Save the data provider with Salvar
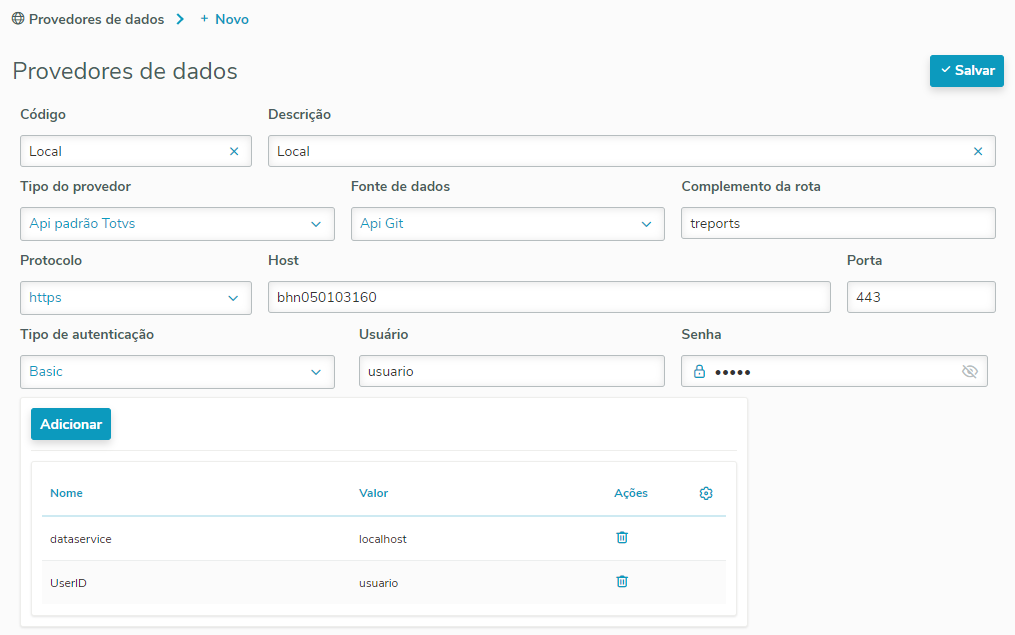Screen dimensions: 1015x635 coord(966,71)
